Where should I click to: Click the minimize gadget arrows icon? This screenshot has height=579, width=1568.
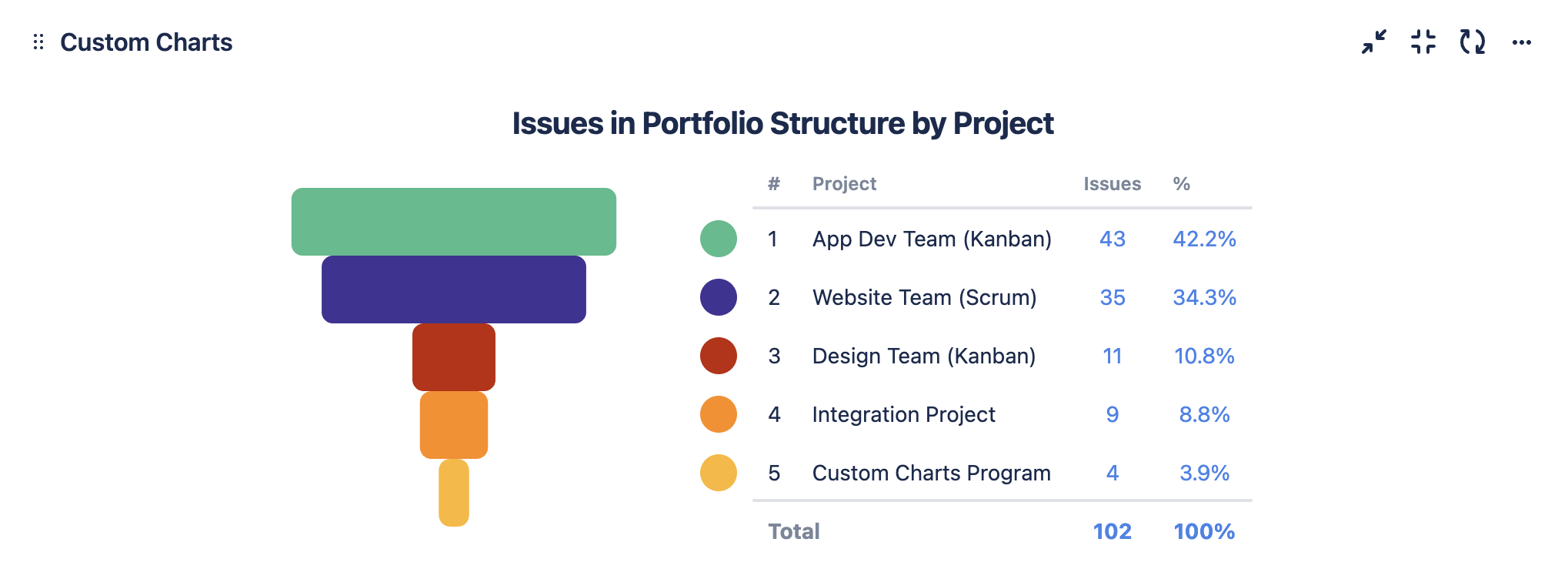(1374, 42)
